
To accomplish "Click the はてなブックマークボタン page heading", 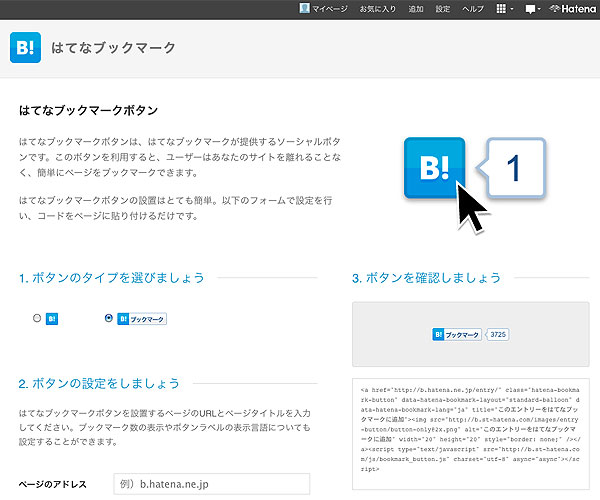I will (88, 111).
